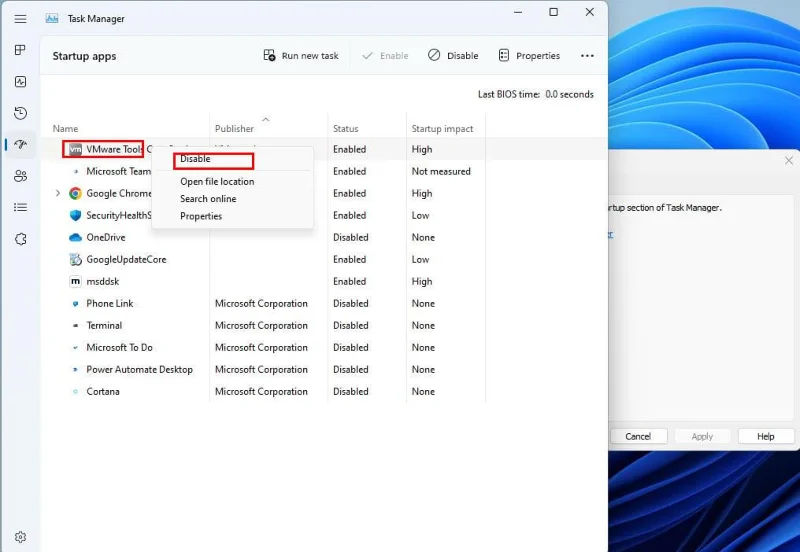Click Run new task

(x=301, y=56)
